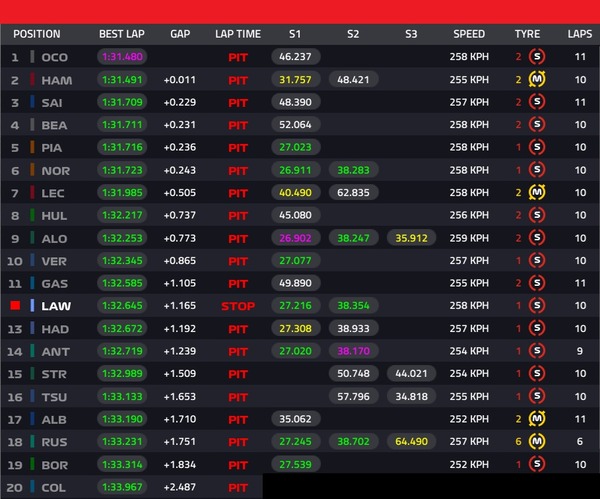Image resolution: width=600 pixels, height=499 pixels.
Task: Click the yellow S1 time 31.757
Action: (x=295, y=80)
